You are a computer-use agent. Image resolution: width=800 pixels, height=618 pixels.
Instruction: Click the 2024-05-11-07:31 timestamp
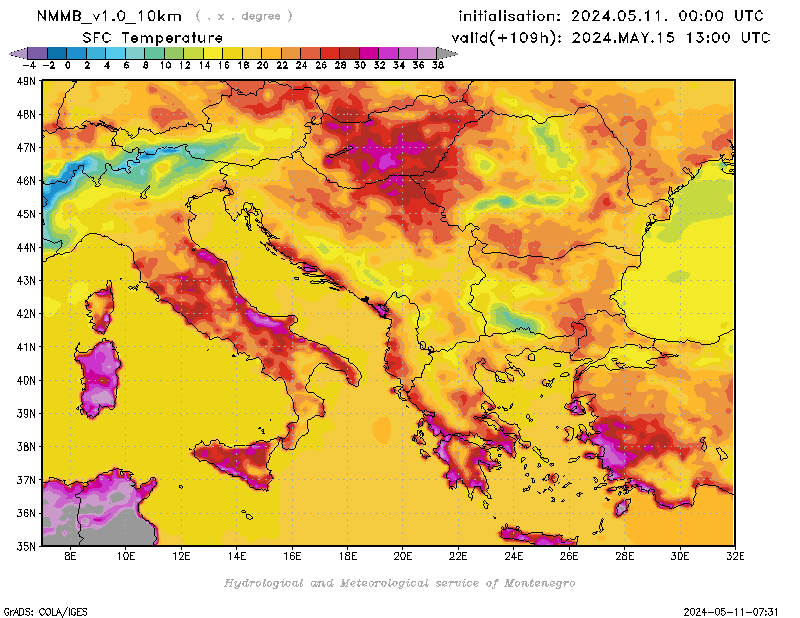click(734, 610)
